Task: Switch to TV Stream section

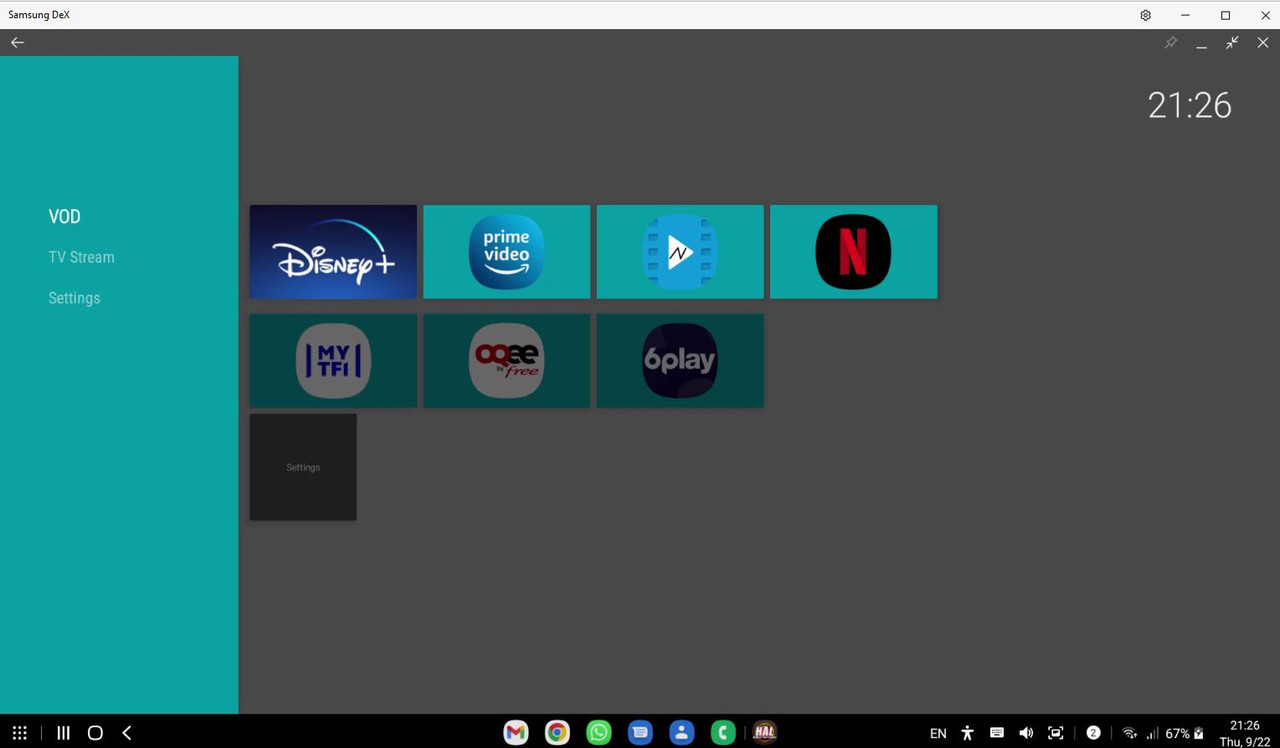Action: pos(82,258)
